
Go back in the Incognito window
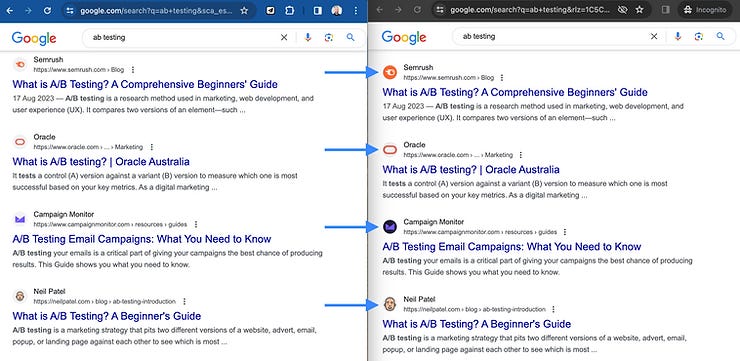379,9
